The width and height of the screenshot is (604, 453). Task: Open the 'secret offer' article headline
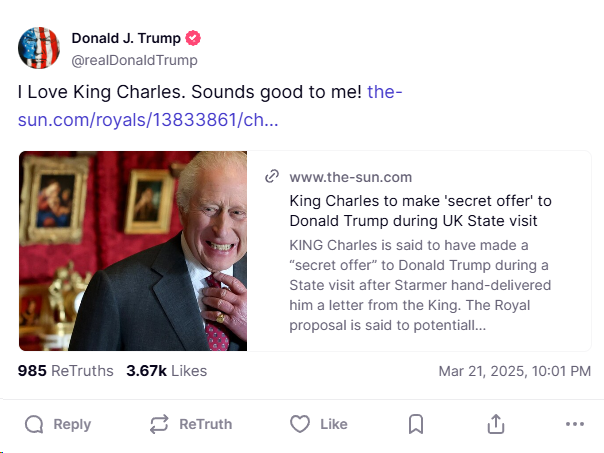(x=420, y=210)
